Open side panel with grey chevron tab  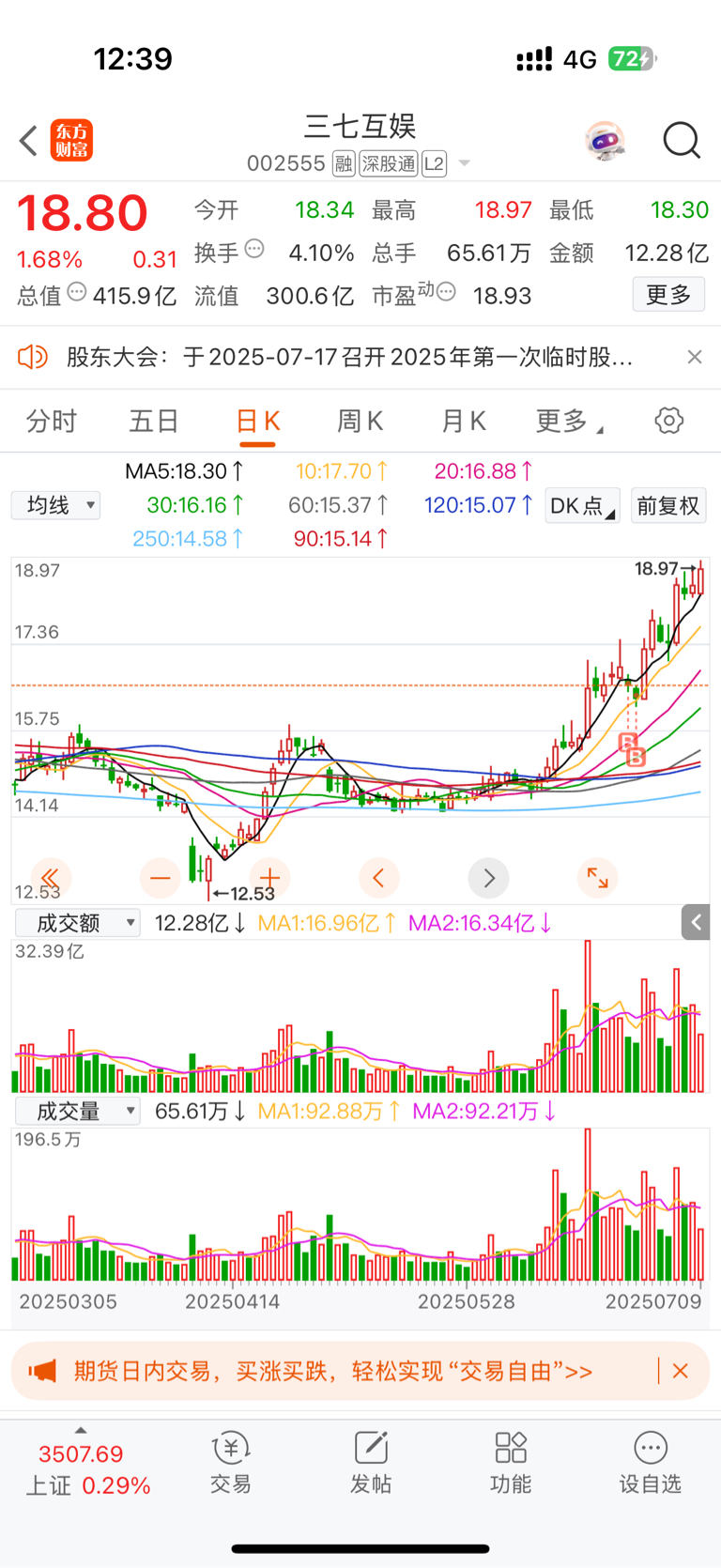tap(696, 923)
